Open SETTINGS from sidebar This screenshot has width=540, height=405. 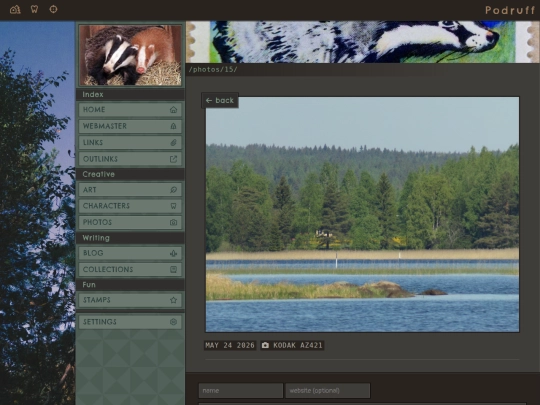click(x=130, y=322)
